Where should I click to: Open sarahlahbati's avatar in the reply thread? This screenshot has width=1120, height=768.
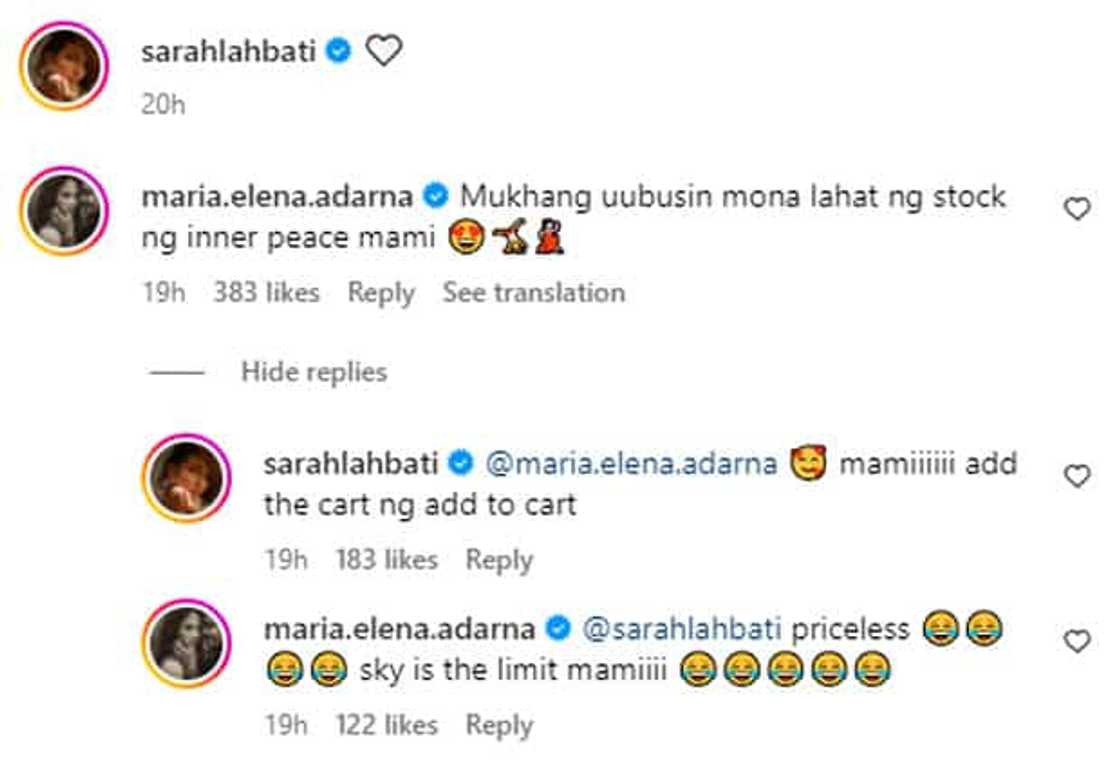pos(187,478)
